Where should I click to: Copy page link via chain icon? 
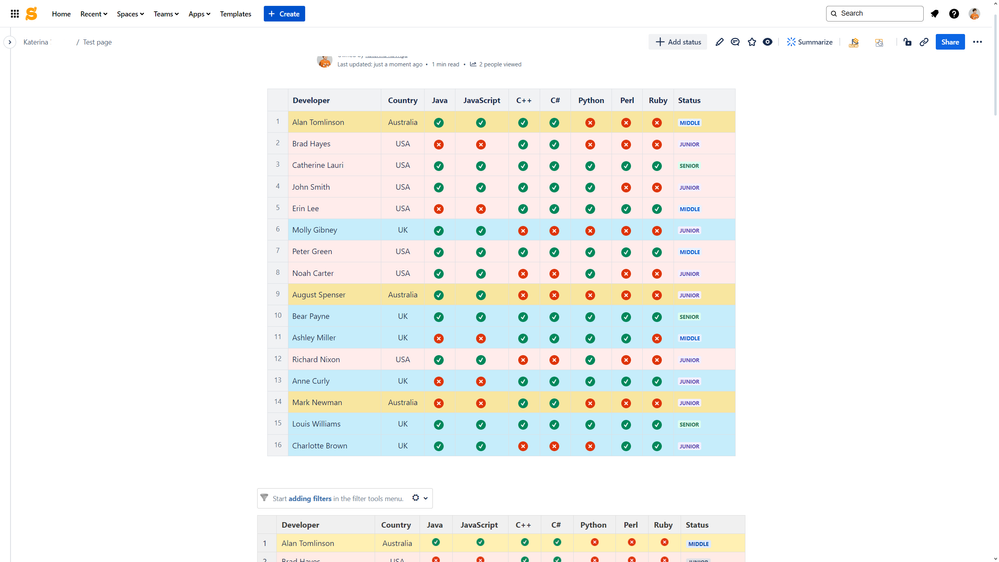(x=924, y=42)
